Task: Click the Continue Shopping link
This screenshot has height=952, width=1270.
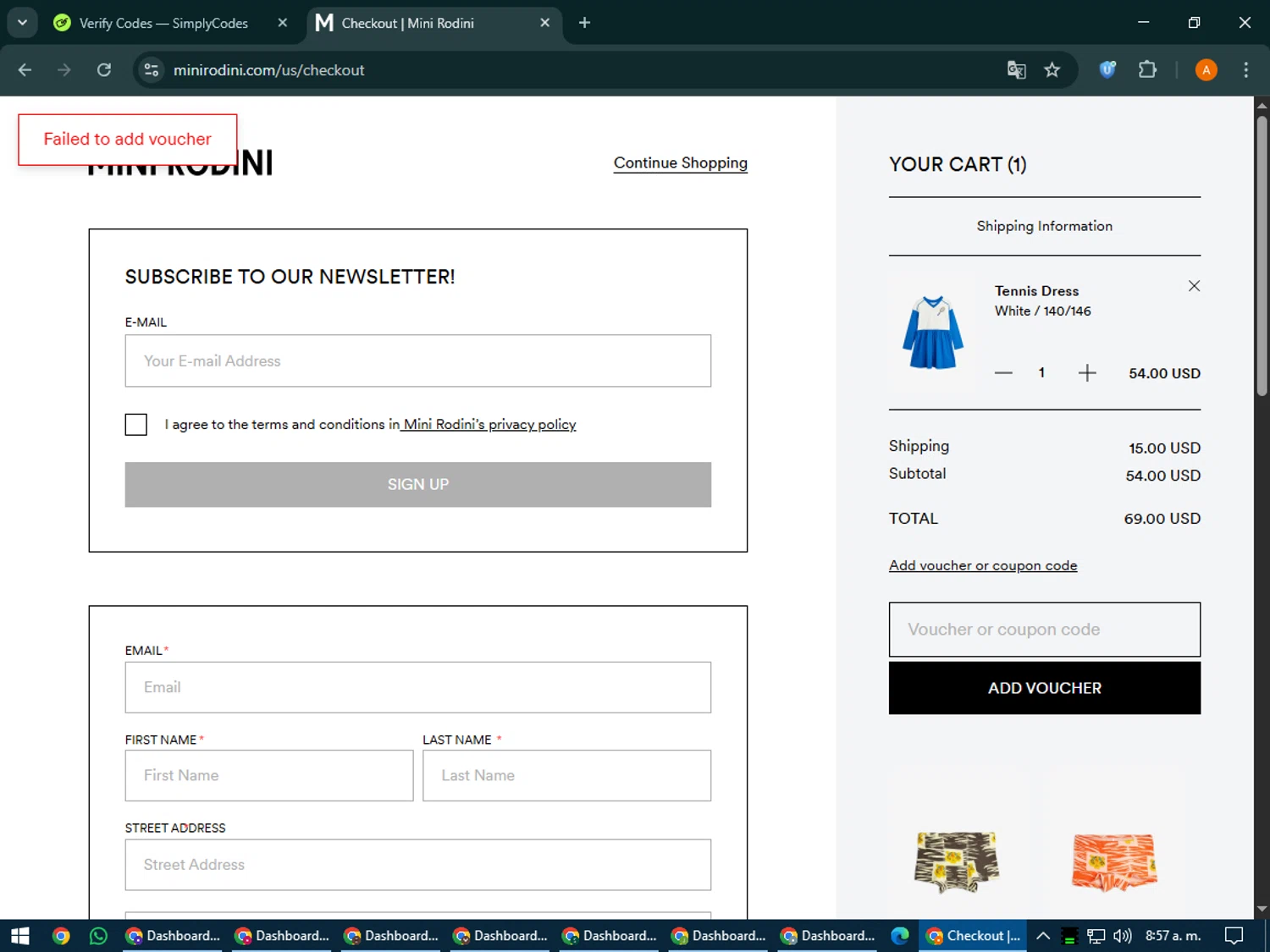Action: pyautogui.click(x=681, y=162)
